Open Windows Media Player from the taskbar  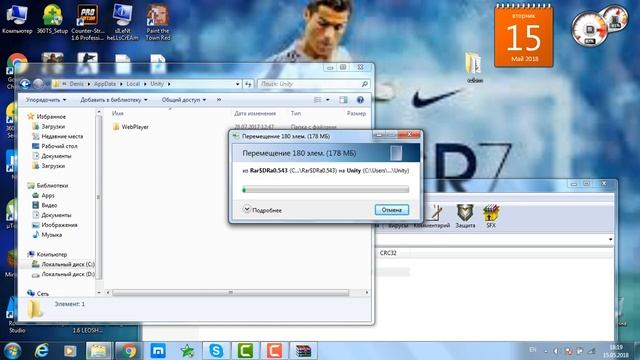(x=70, y=351)
